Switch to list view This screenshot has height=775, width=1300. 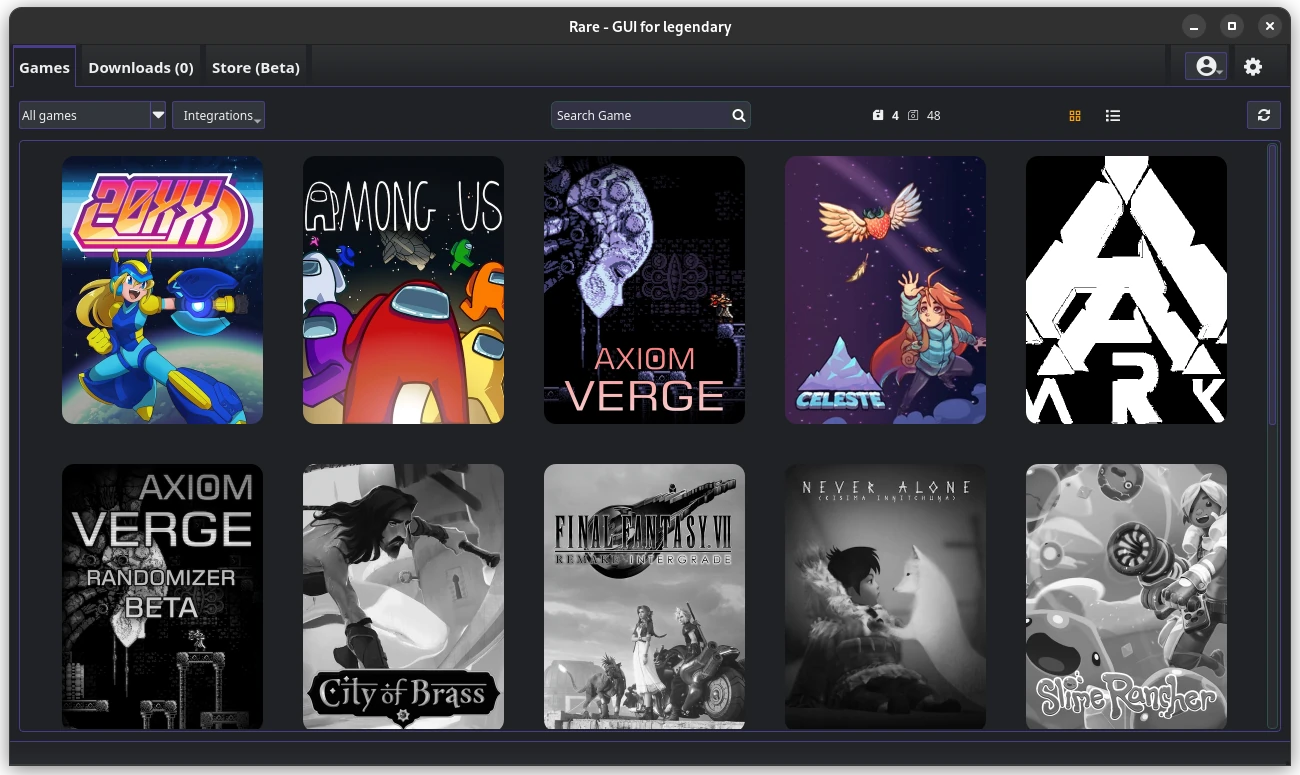coord(1113,116)
